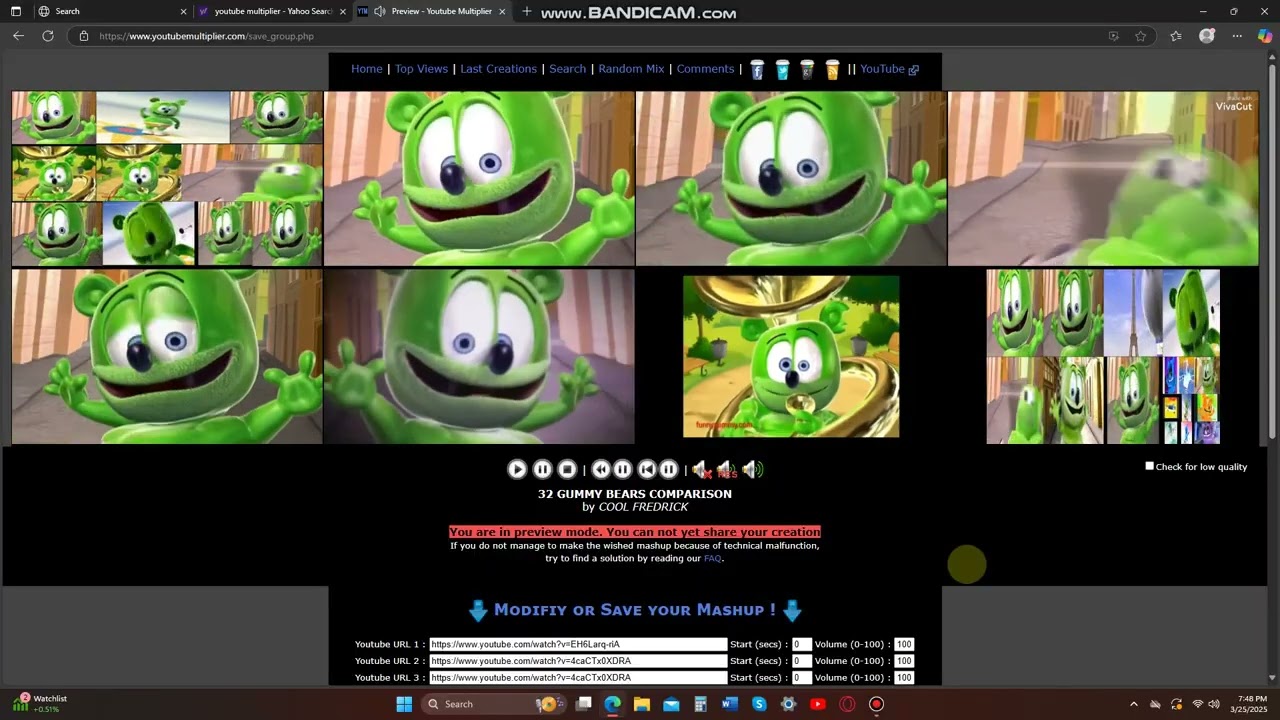This screenshot has height=720, width=1280.
Task: Click the mute speaker icon with red X
Action: click(701, 470)
